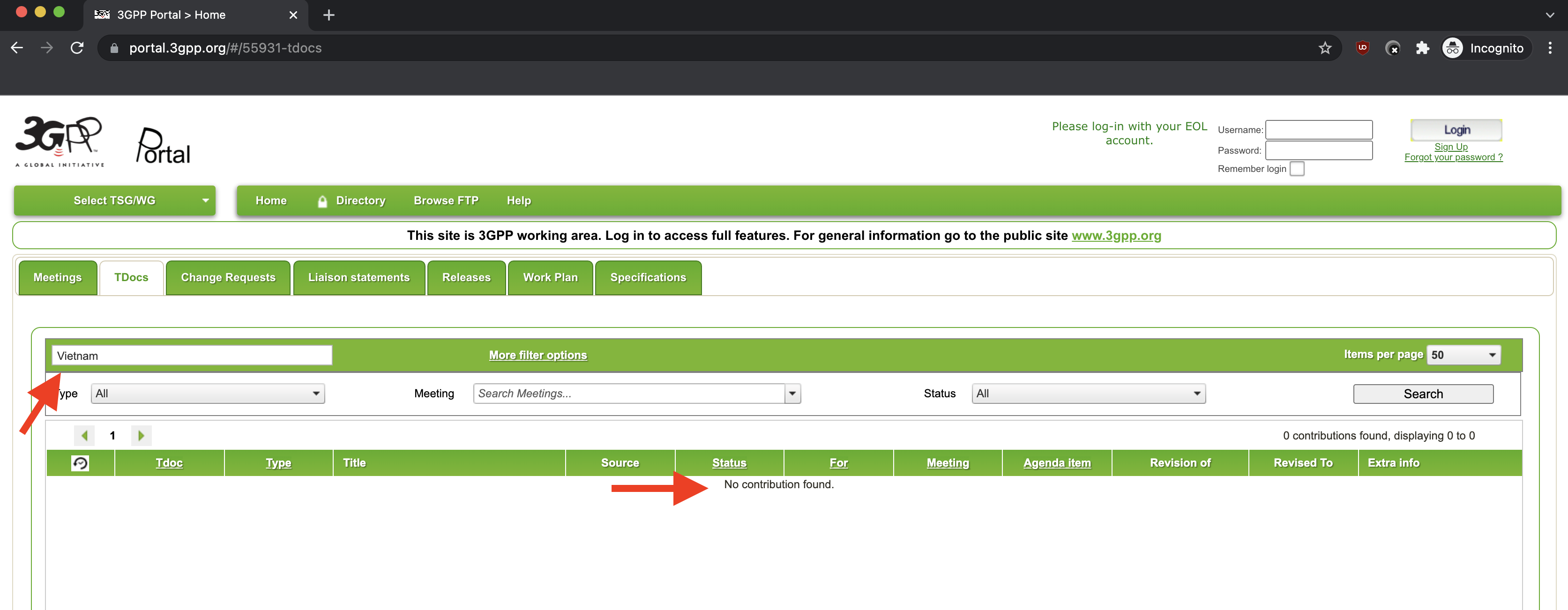Sort by the Tdoc column header
Screen dimensions: 1568x610
169,463
